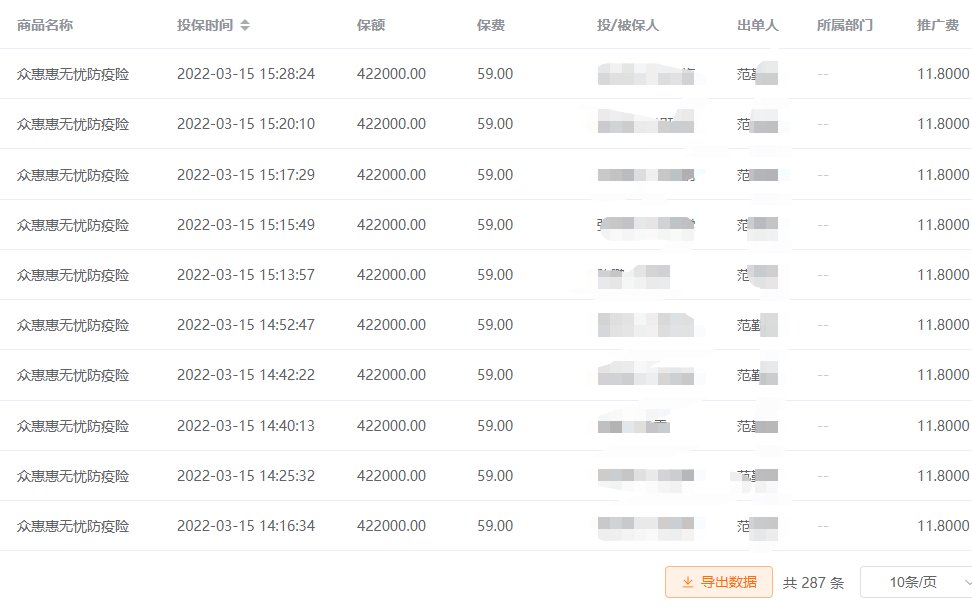
Task: Select the 出单人 column header
Action: (758, 25)
